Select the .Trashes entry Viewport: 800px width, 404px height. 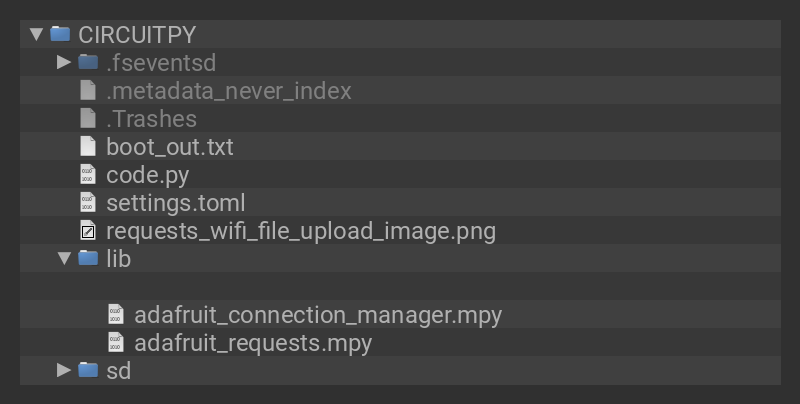coord(151,118)
